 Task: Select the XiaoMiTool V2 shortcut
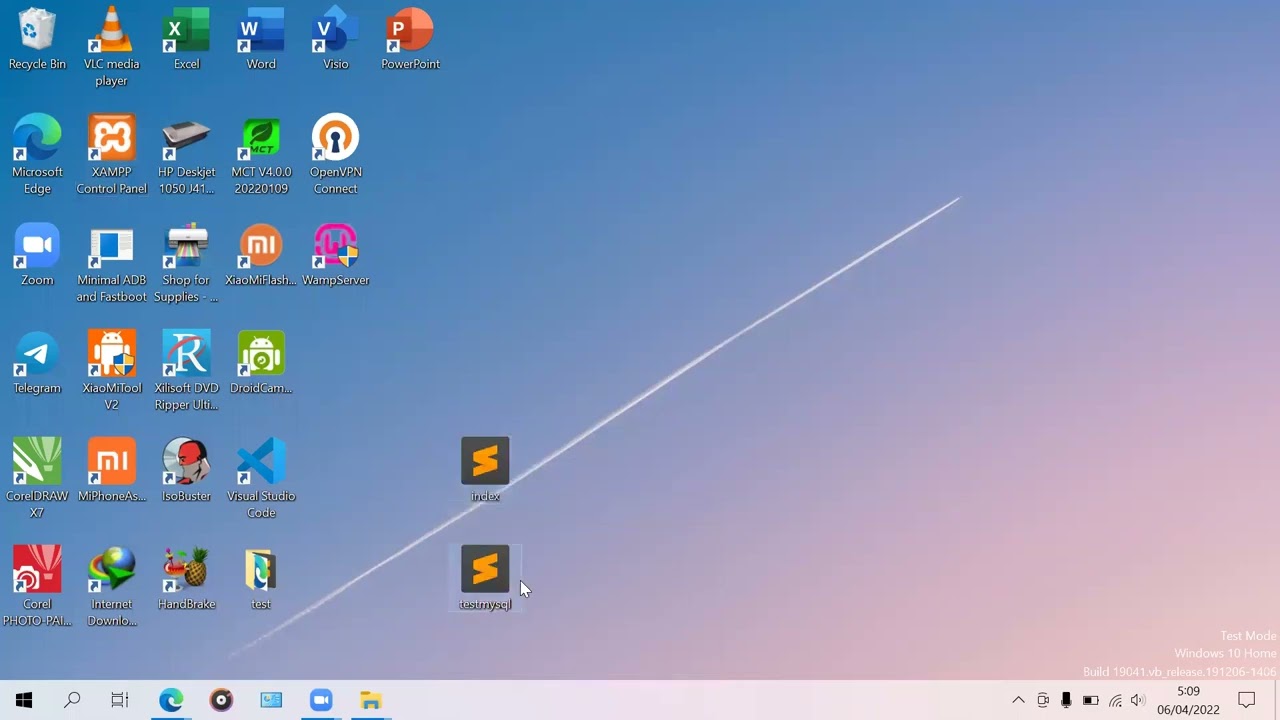(111, 371)
